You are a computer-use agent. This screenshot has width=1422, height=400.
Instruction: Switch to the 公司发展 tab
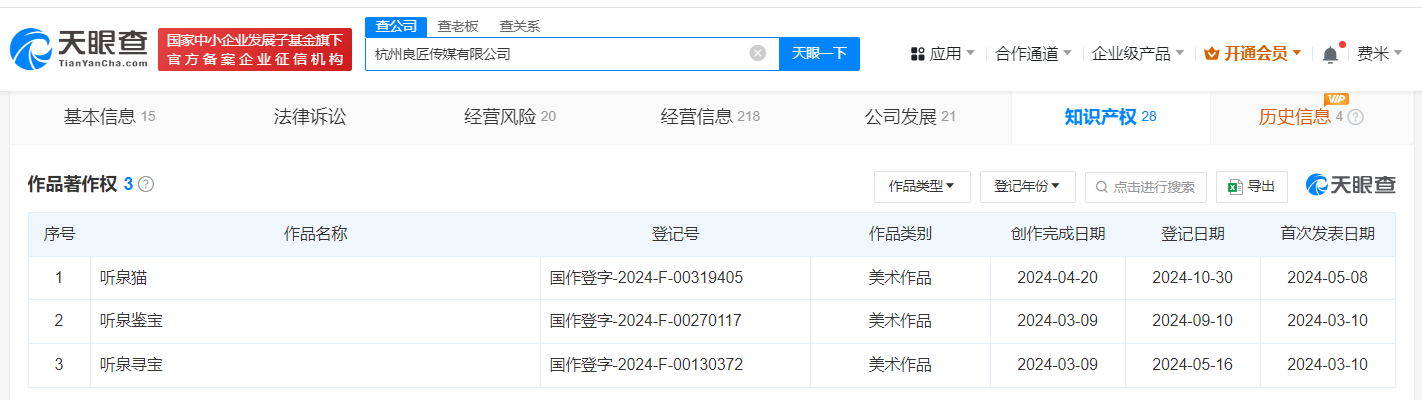click(910, 117)
